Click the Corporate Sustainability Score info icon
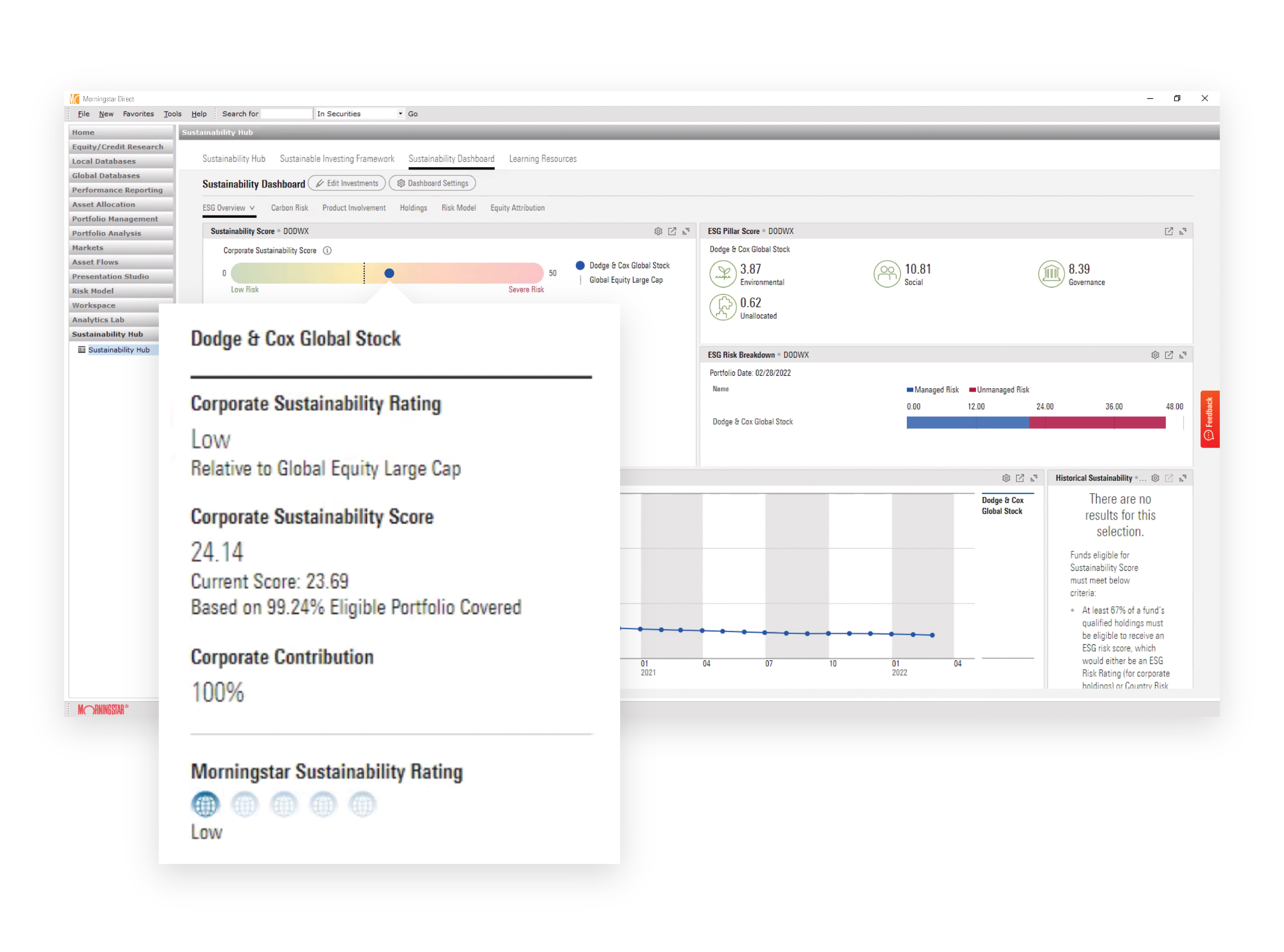The height and width of the screenshot is (952, 1284). click(327, 251)
